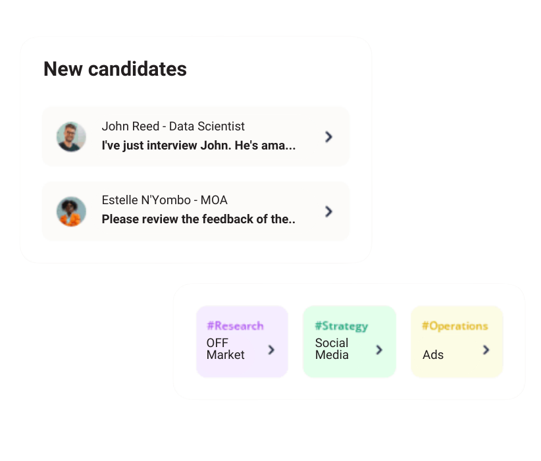
Task: Open the OFF Market text
Action: (225, 349)
